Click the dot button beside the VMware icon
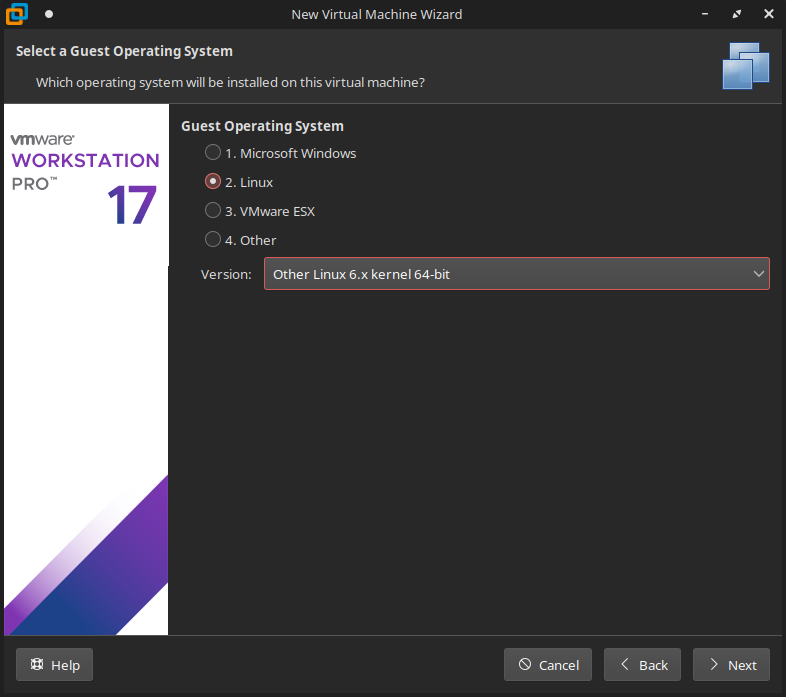 [x=48, y=15]
